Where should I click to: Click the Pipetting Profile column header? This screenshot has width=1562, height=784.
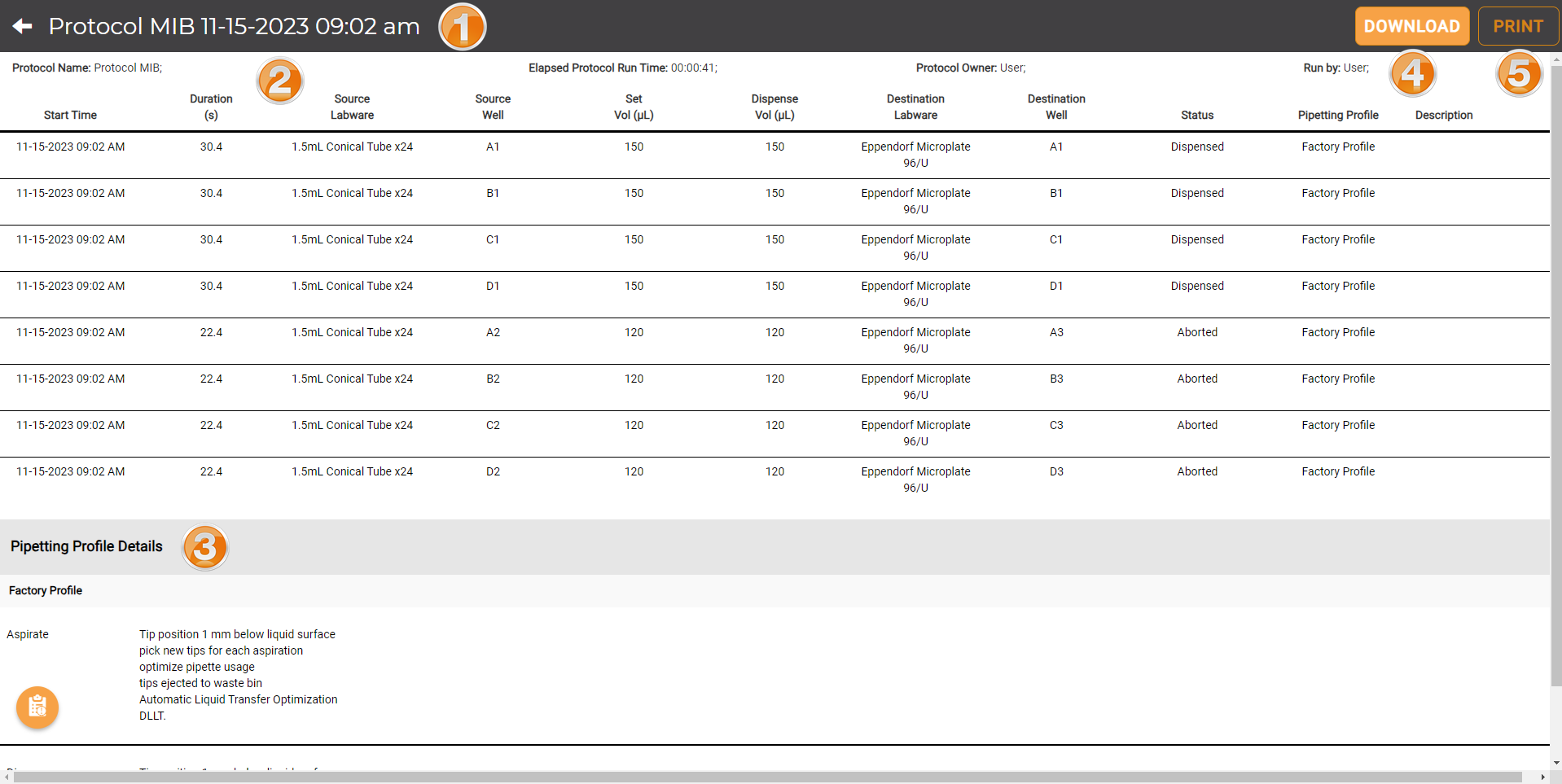point(1337,115)
